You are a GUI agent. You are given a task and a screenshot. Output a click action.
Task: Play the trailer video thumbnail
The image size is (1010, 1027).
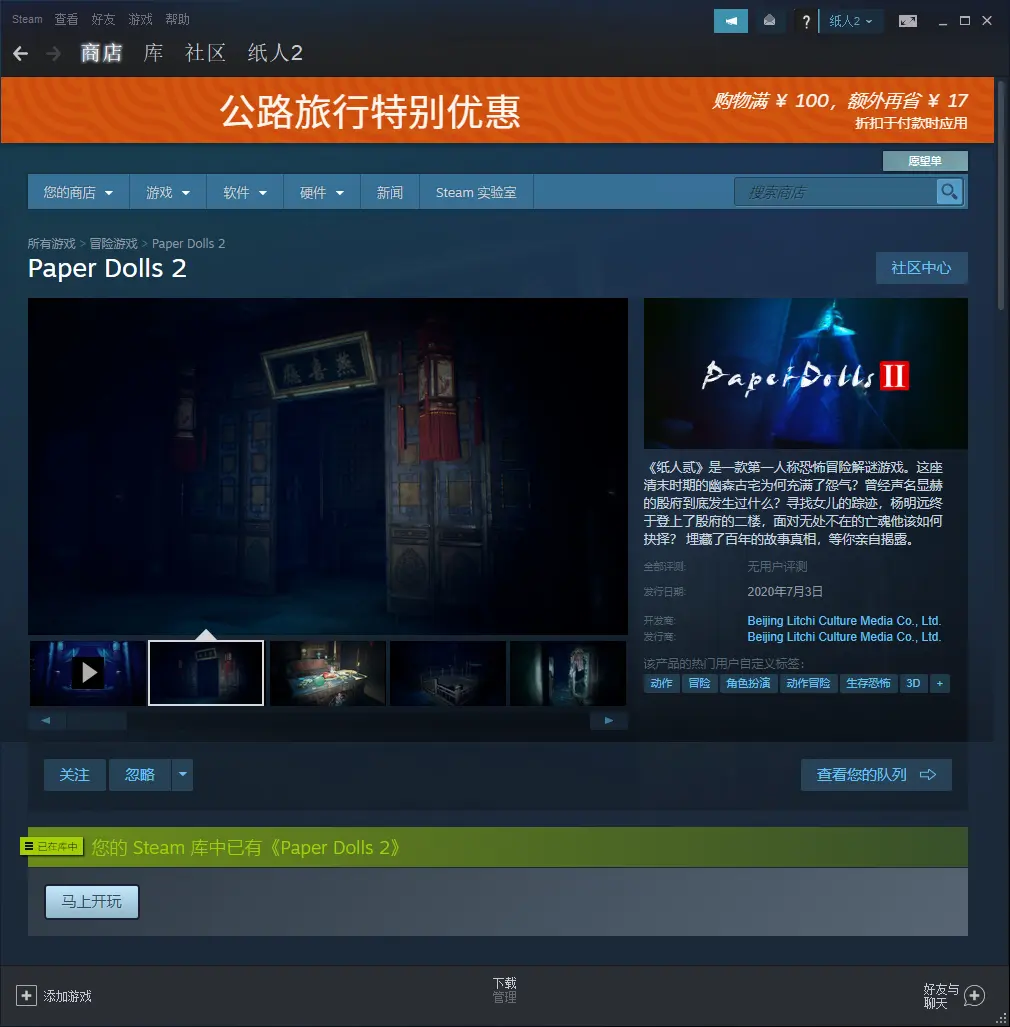[x=88, y=673]
